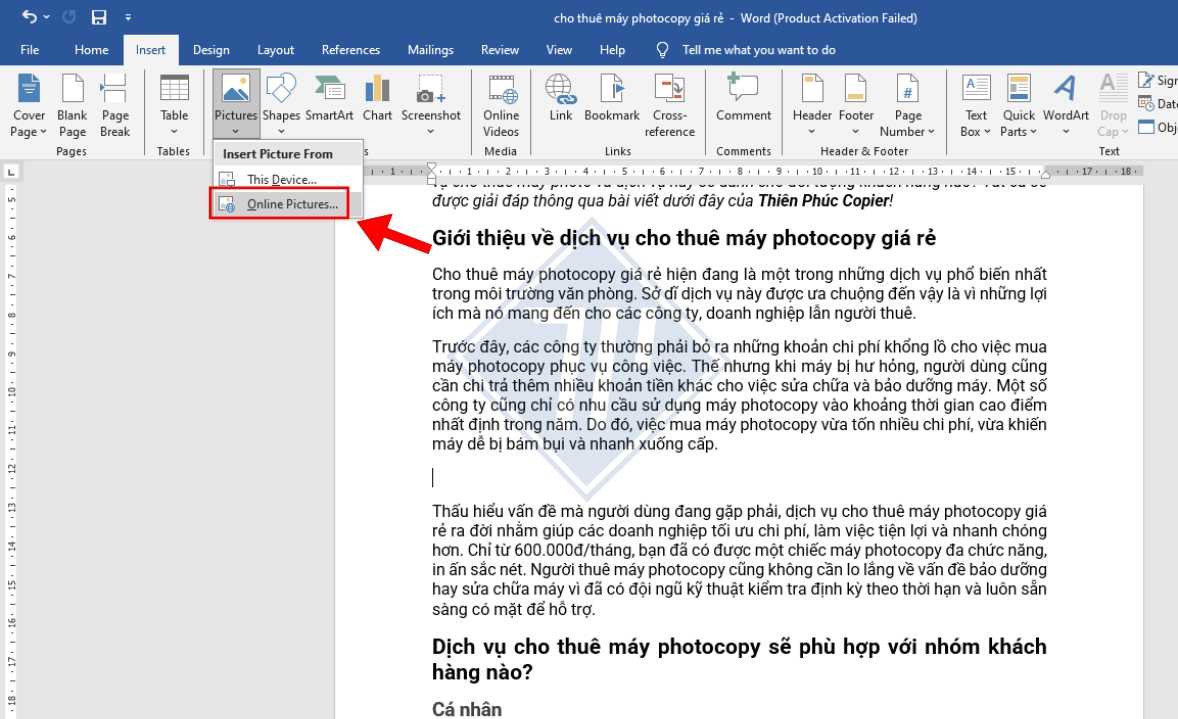Open the References tab

click(350, 50)
